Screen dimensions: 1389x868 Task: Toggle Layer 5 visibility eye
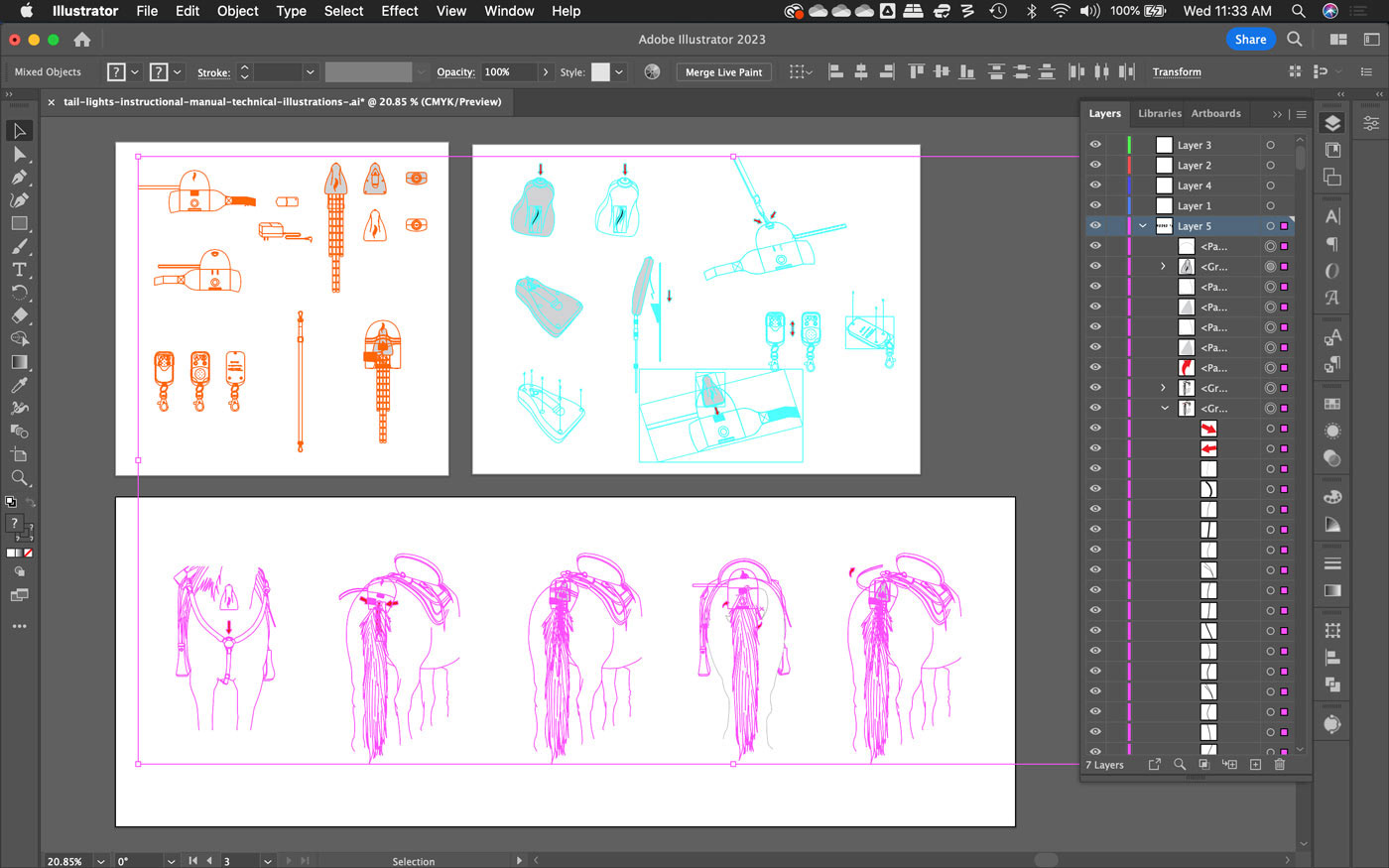coord(1095,226)
